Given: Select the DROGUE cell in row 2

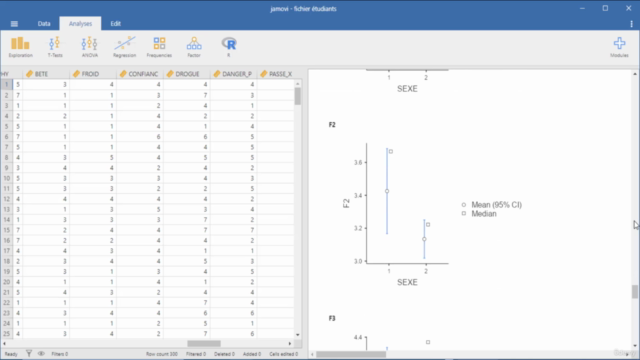Looking at the screenshot, I should (x=187, y=95).
